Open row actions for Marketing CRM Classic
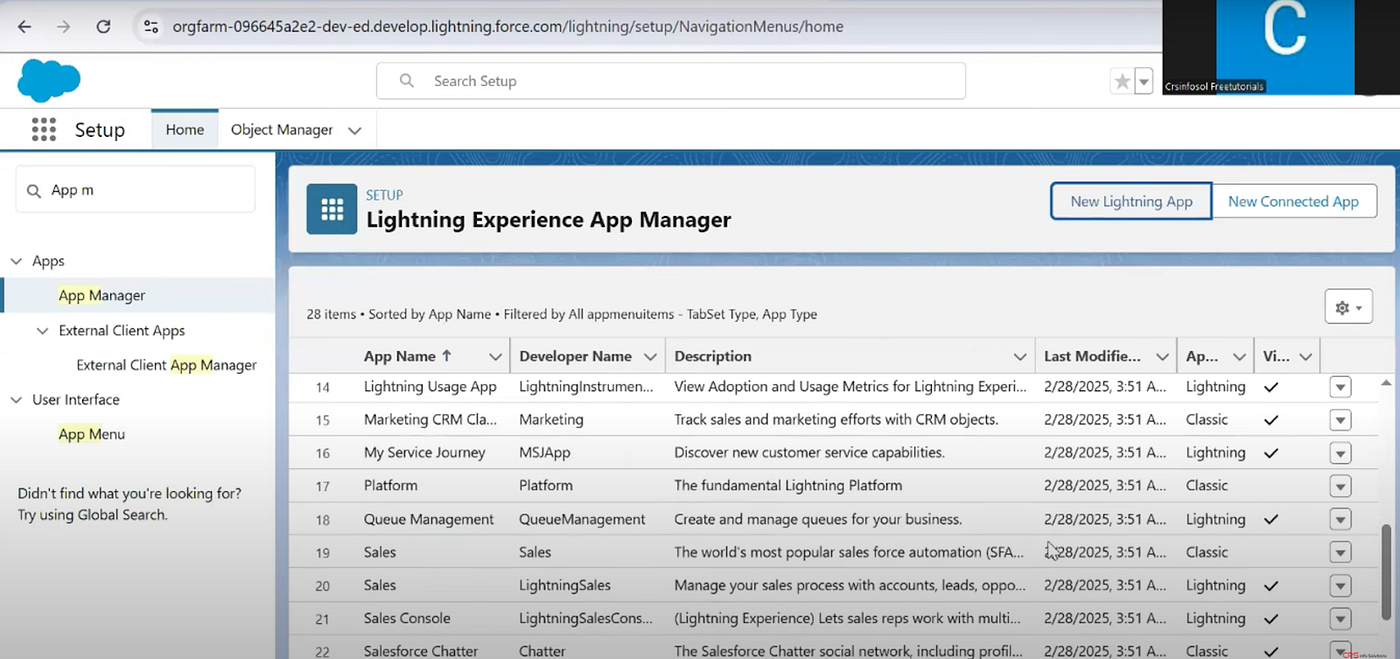 click(1340, 420)
